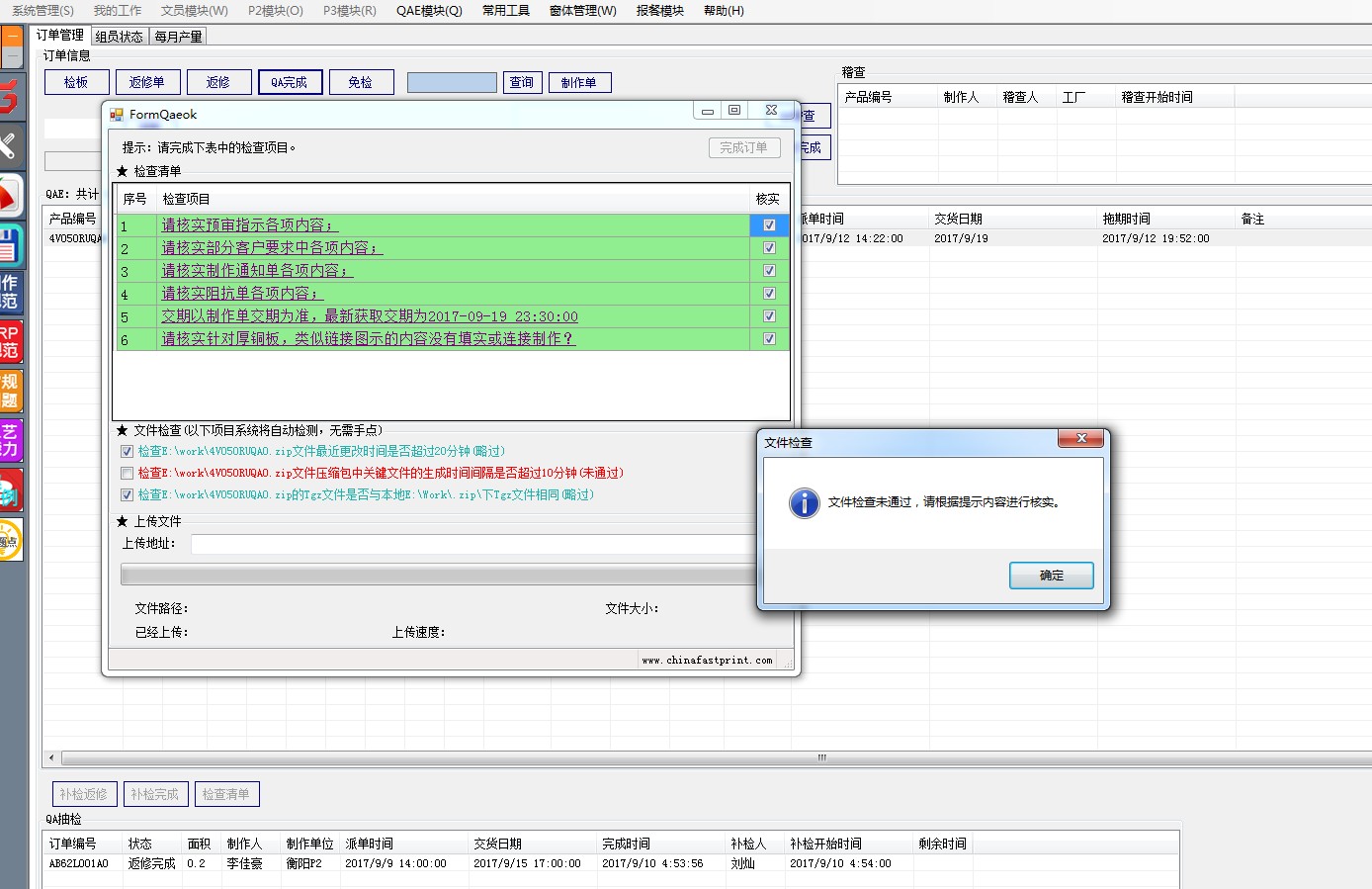Viewport: 1372px width, 889px height.
Task: Open the 窗体管理(W) menu
Action: [582, 11]
